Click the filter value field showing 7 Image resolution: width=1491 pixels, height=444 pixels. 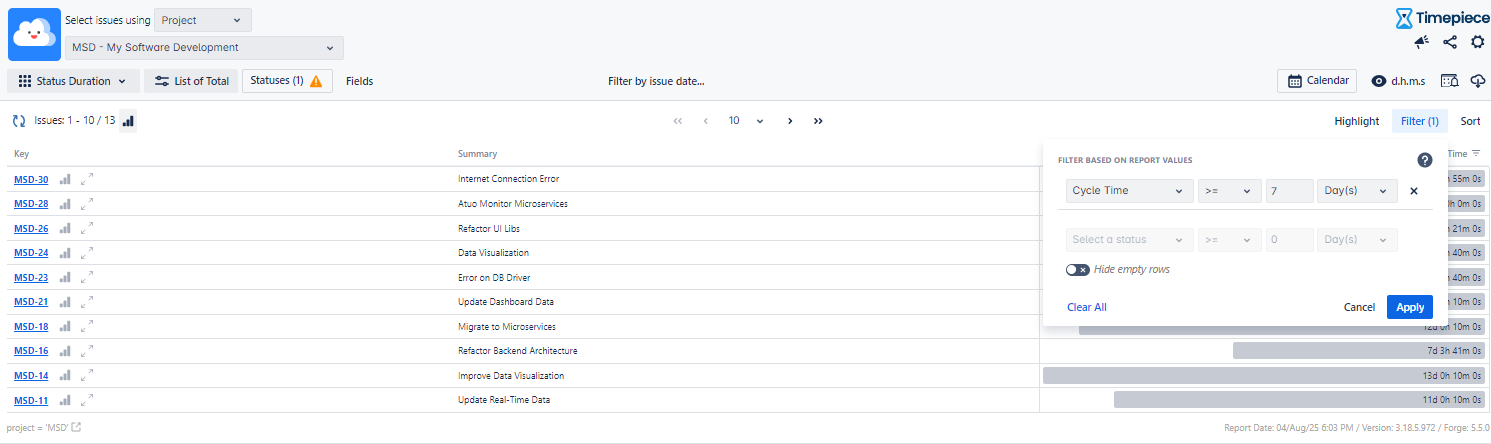[1290, 191]
